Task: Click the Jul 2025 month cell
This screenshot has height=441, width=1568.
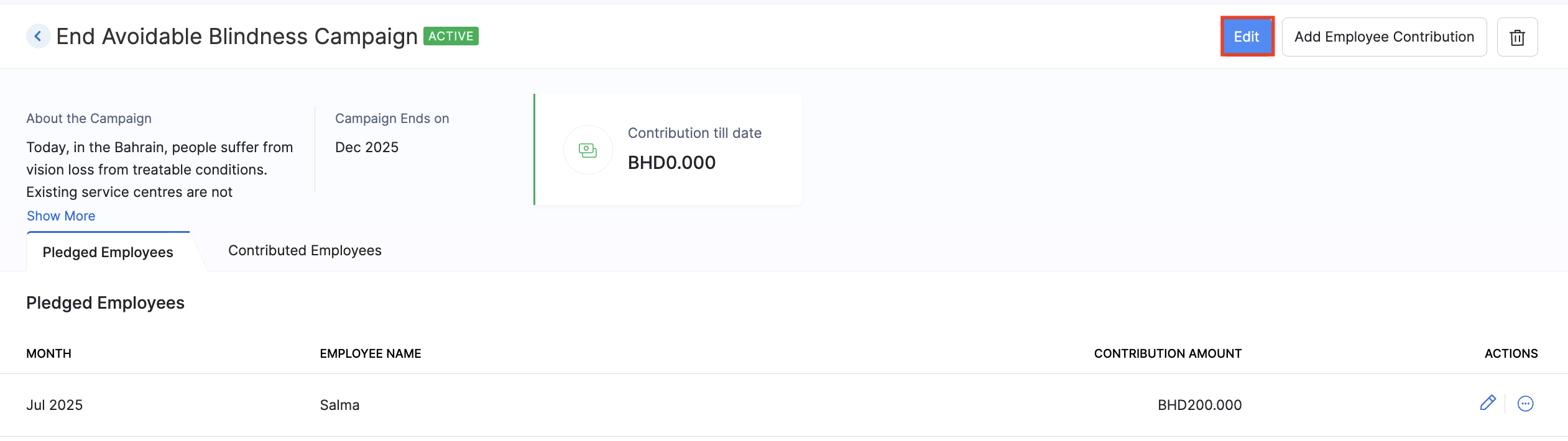Action: 55,406
